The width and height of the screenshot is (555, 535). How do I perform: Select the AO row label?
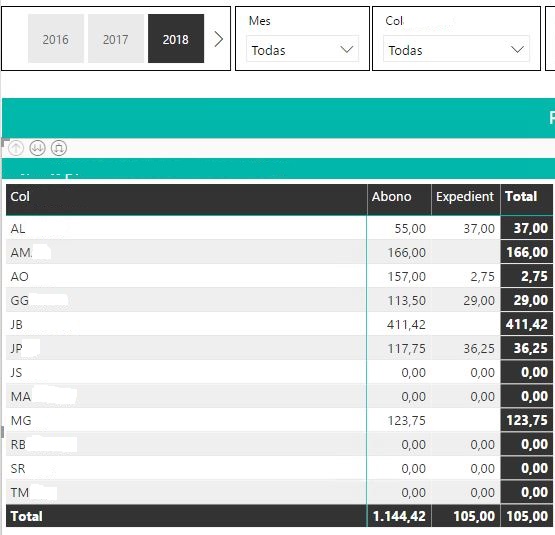[x=19, y=277]
